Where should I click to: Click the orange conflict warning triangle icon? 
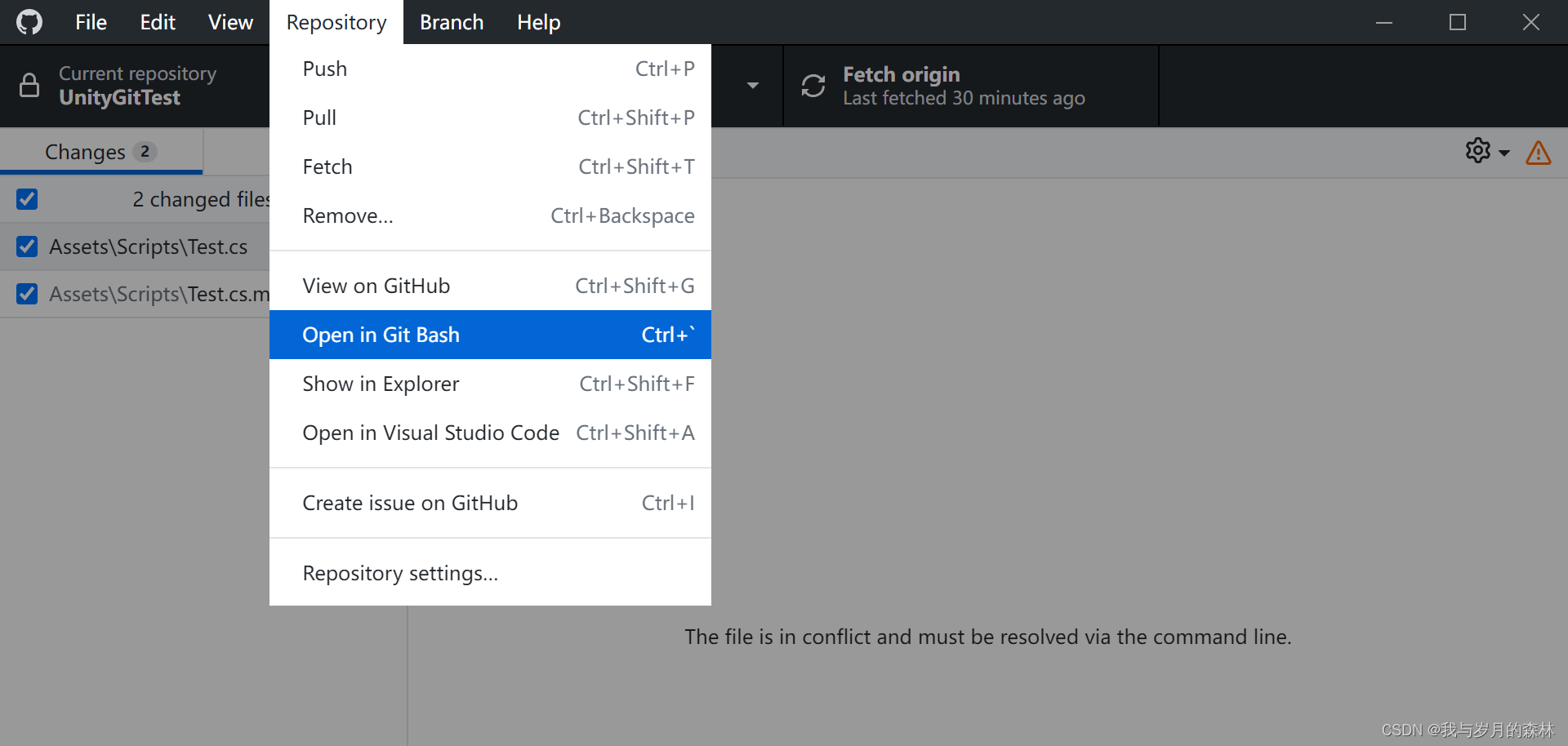click(1539, 152)
